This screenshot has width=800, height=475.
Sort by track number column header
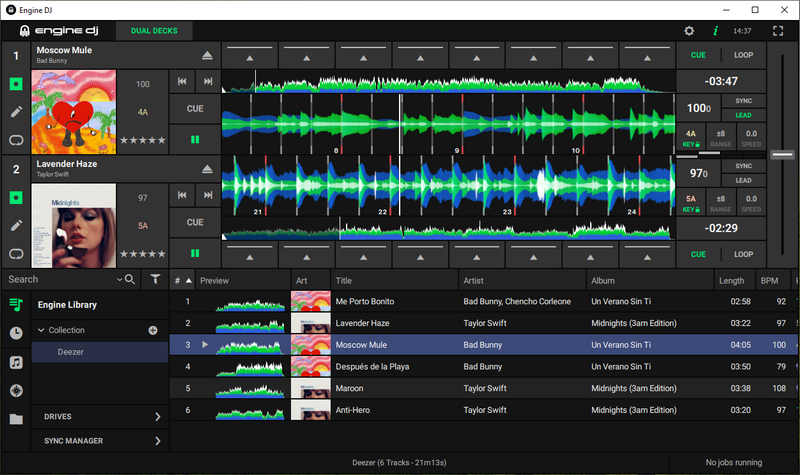183,281
